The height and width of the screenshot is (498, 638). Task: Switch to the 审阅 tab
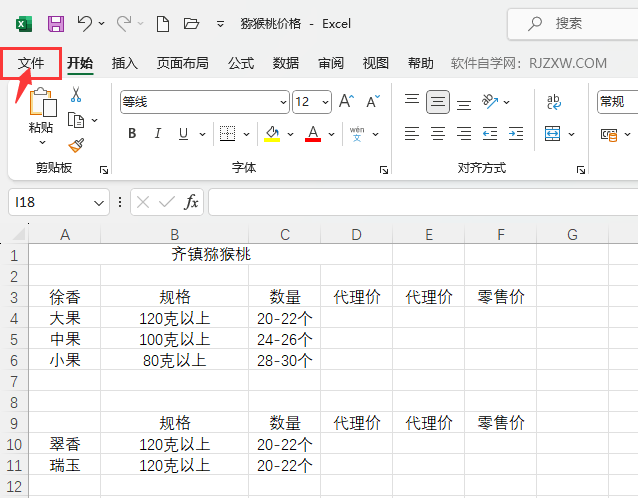pos(331,63)
